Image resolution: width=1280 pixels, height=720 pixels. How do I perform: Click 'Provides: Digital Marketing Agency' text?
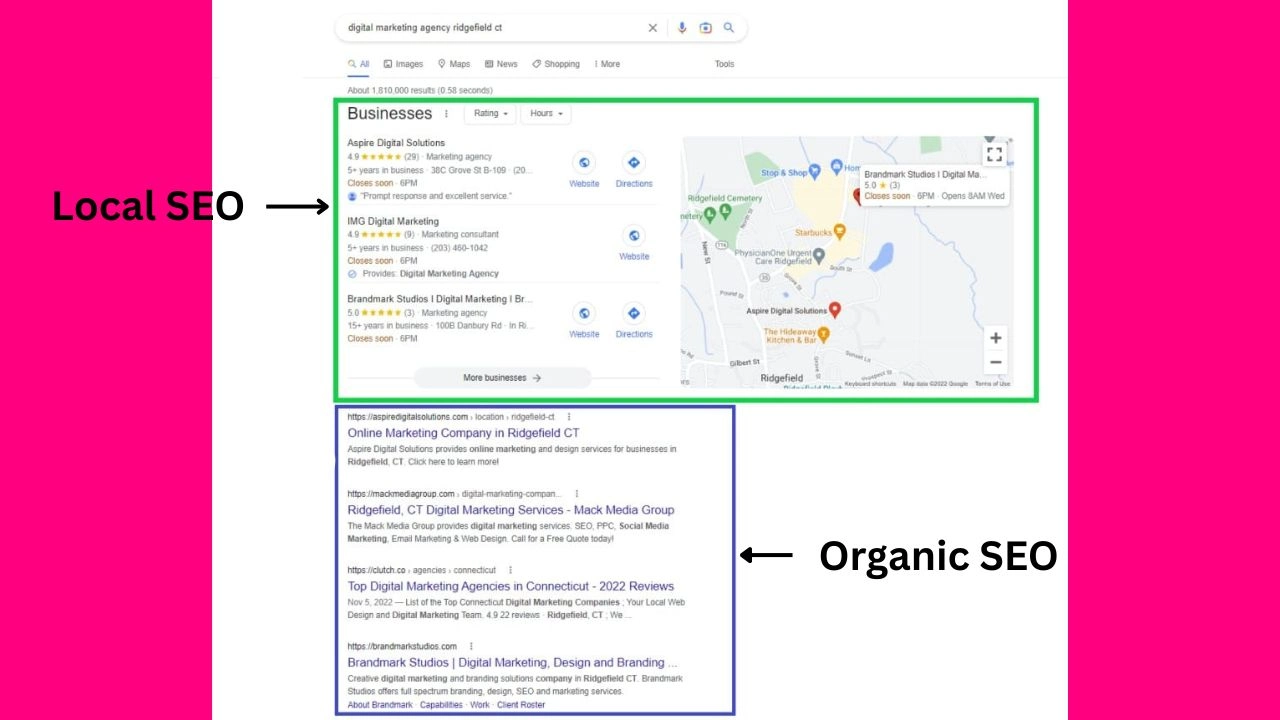pyautogui.click(x=430, y=274)
